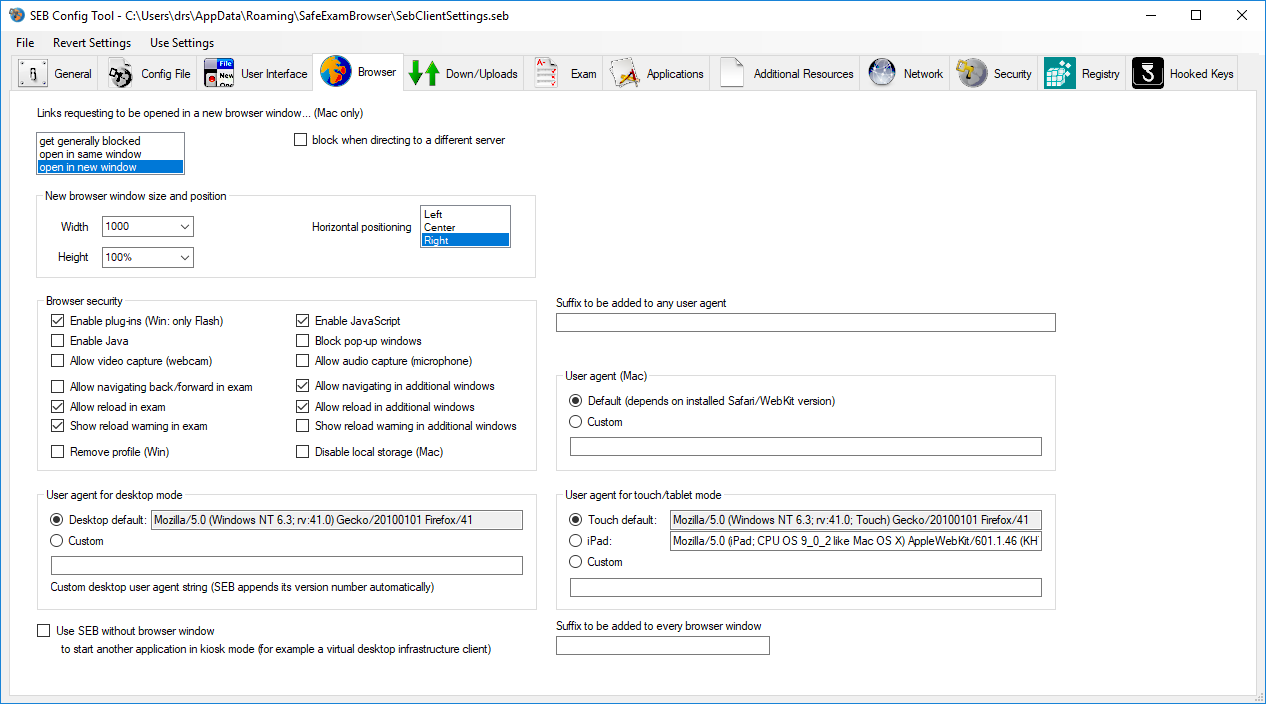The width and height of the screenshot is (1266, 704).
Task: Check Allow audio capture (microphone)
Action: point(302,361)
